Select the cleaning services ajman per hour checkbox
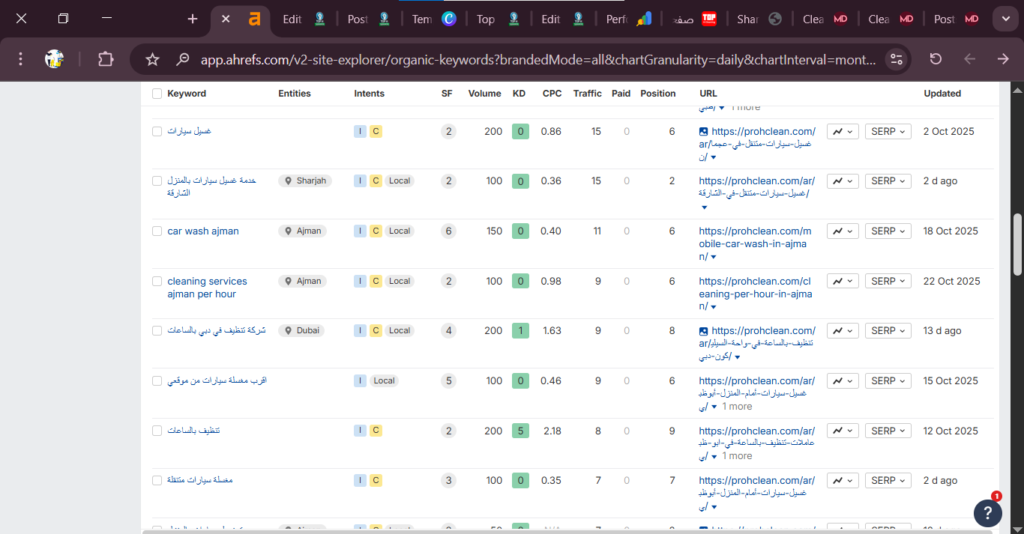The image size is (1024, 534). (x=157, y=281)
